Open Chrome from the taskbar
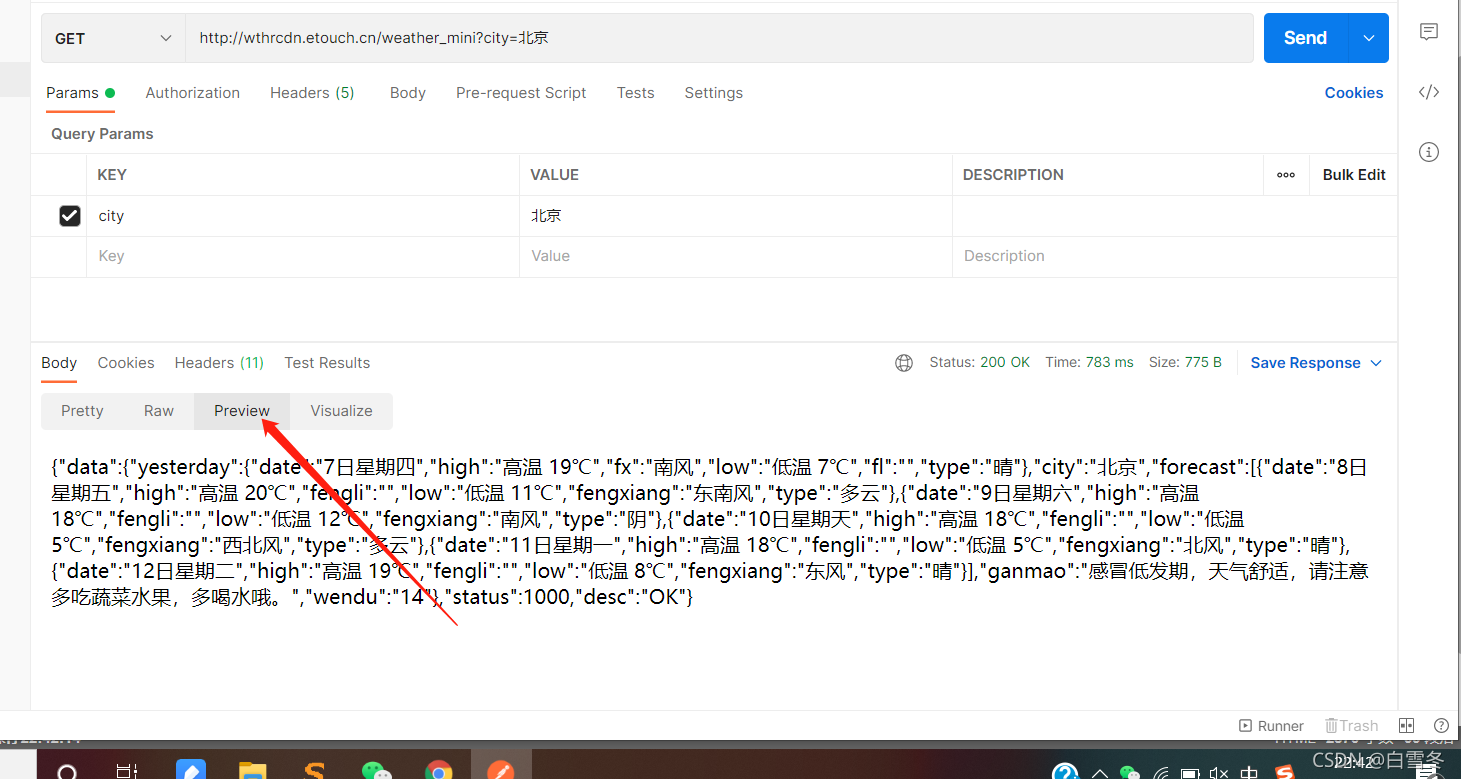Viewport: 1461px width, 779px height. click(438, 771)
